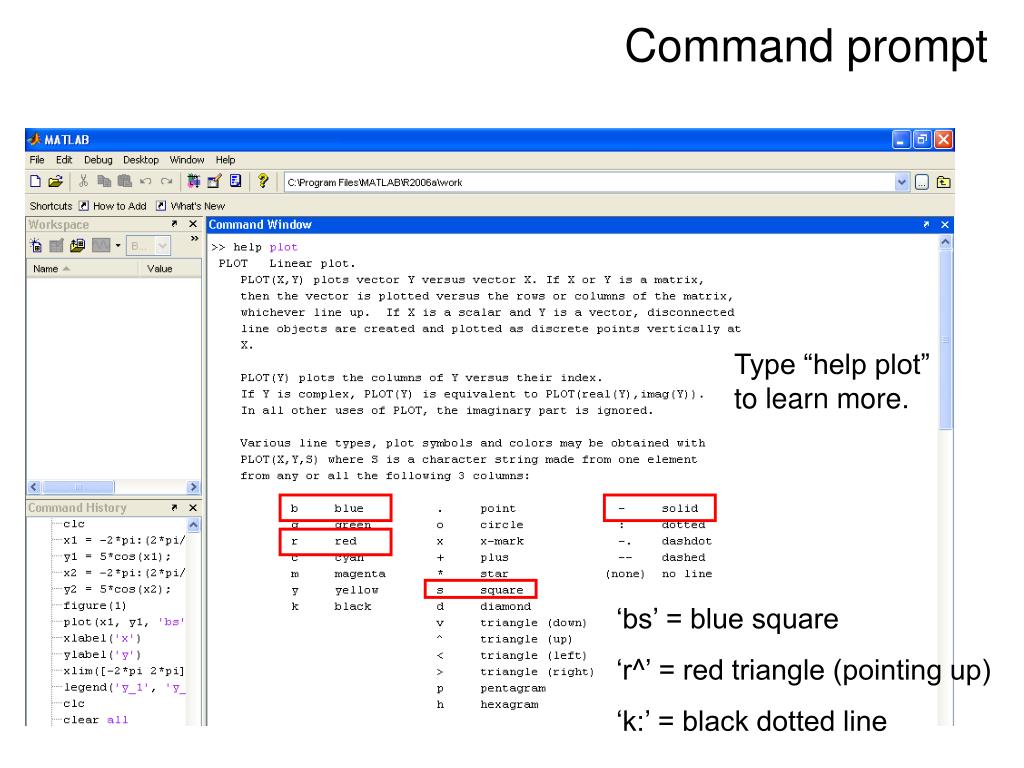Click the Paste clipboard icon
Image resolution: width=1024 pixels, height=768 pixels.
point(125,182)
